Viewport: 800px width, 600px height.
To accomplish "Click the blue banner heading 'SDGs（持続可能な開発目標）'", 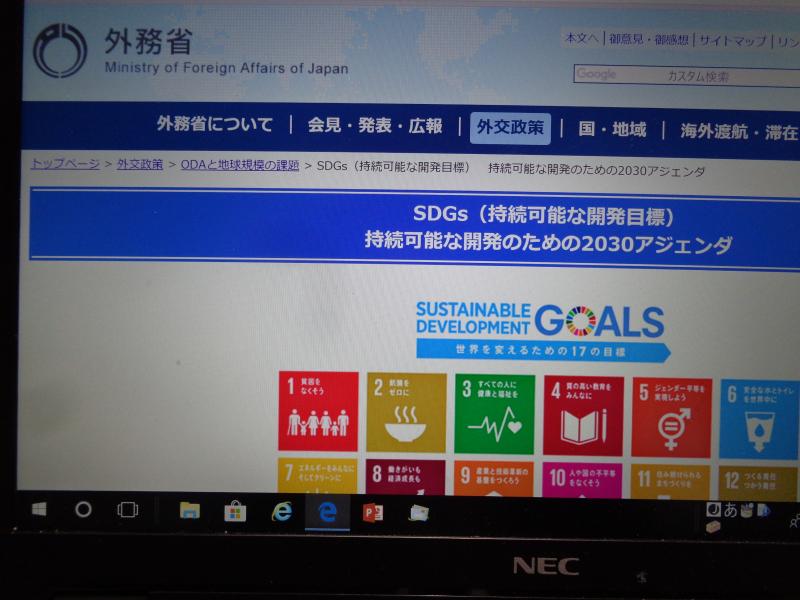I will [x=544, y=215].
